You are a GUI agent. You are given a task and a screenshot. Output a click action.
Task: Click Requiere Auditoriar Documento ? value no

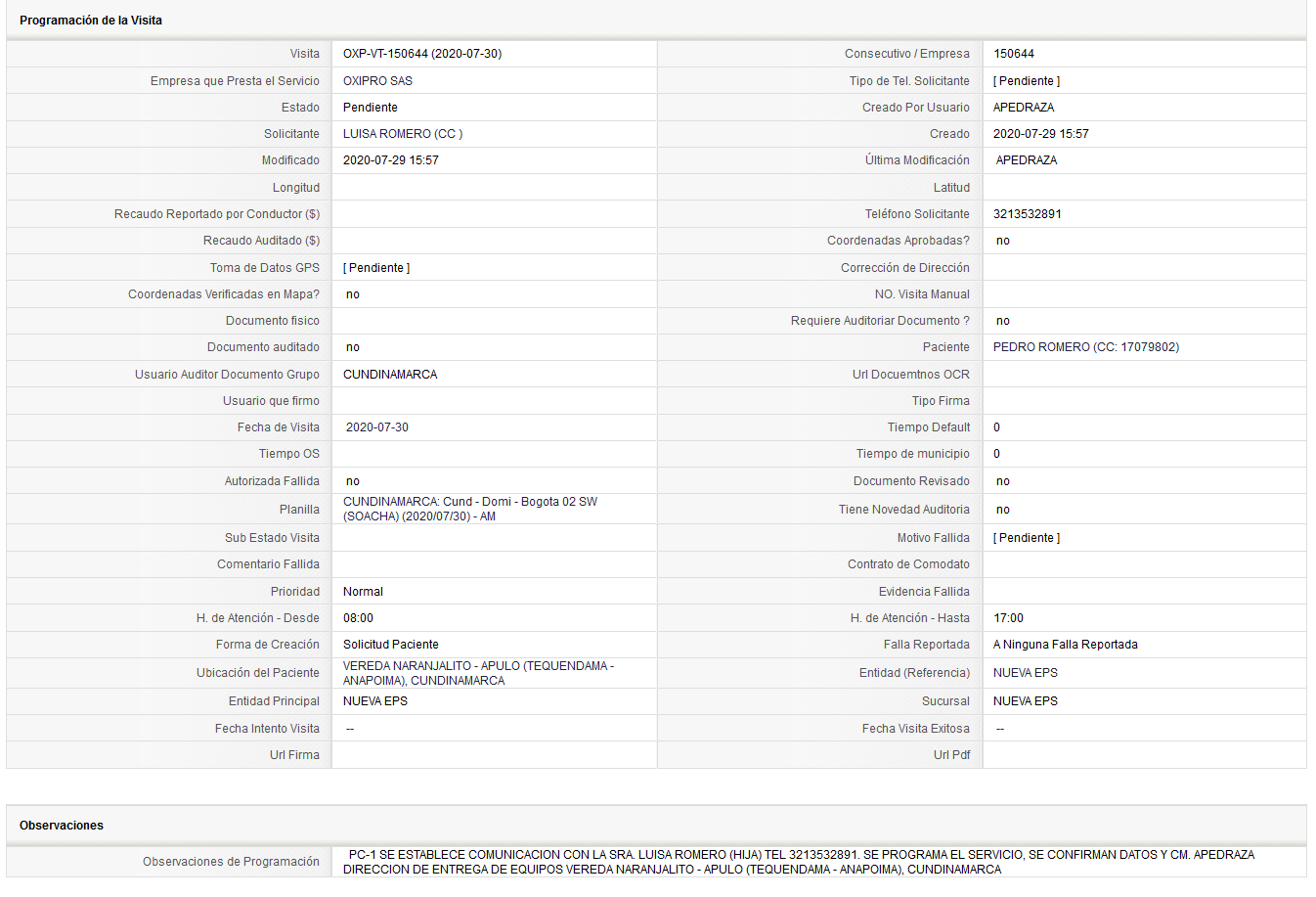click(1003, 321)
